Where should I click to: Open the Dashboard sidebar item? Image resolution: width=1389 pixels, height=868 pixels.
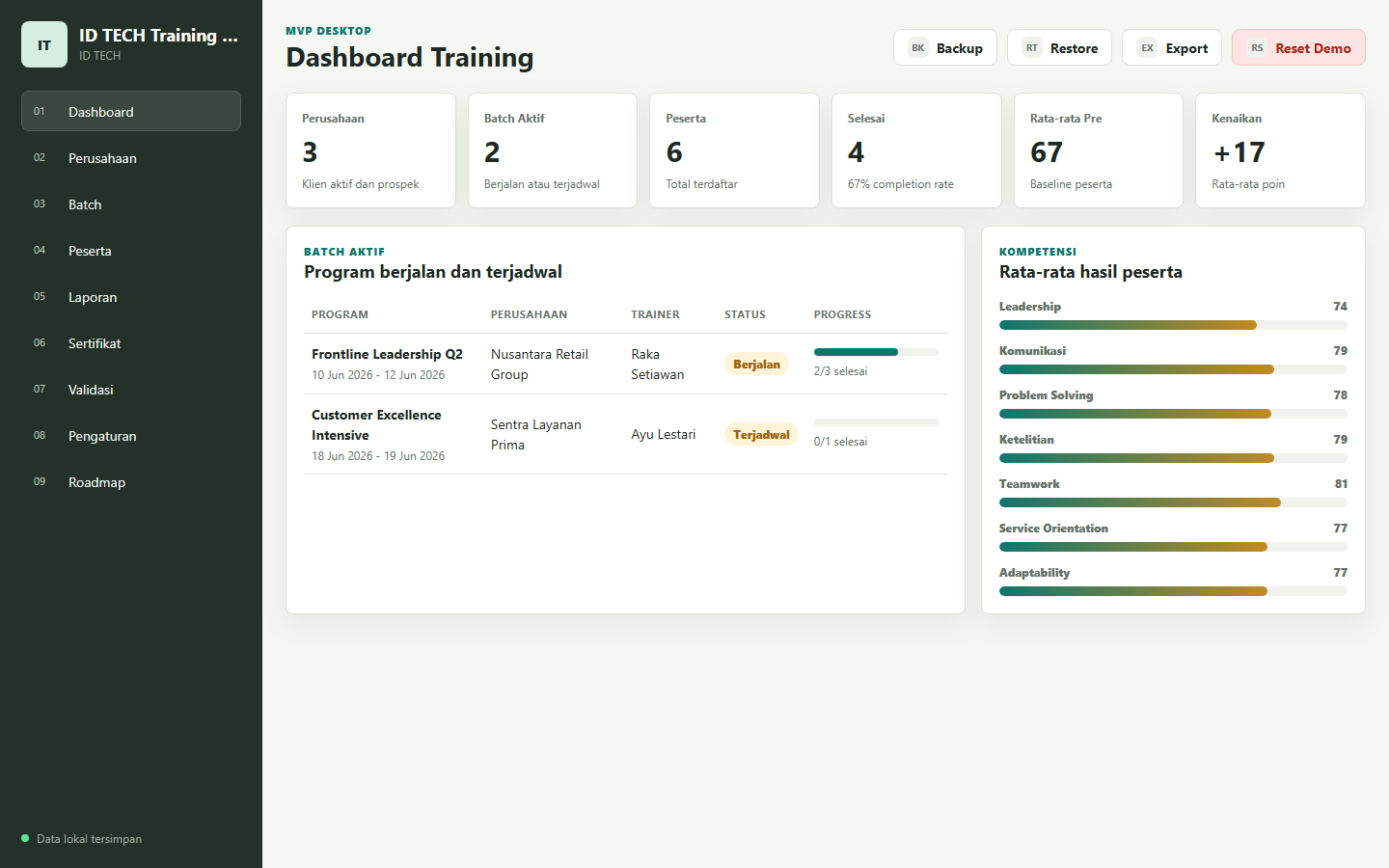coord(131,111)
